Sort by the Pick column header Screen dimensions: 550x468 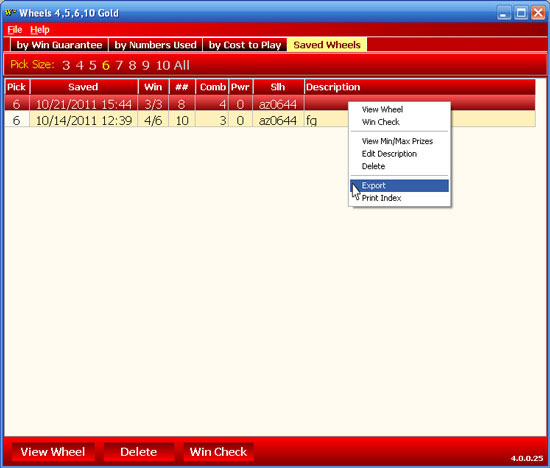17,87
